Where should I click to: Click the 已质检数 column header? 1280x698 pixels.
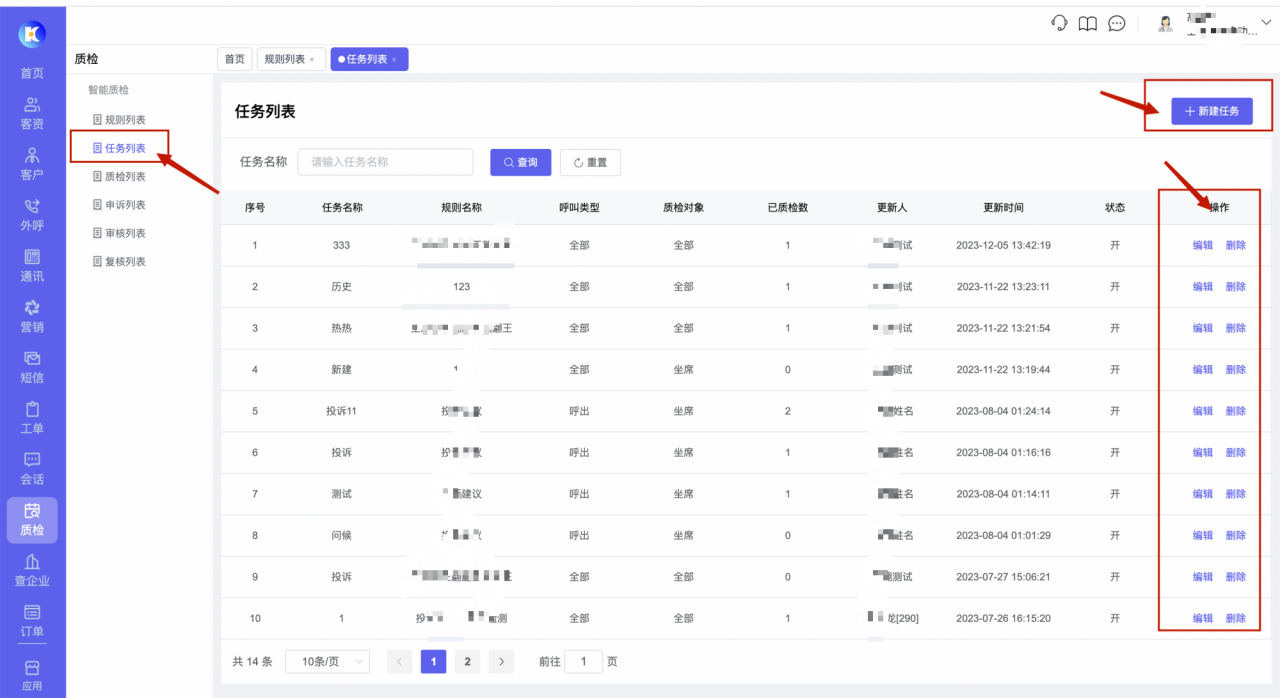pyautogui.click(x=787, y=208)
